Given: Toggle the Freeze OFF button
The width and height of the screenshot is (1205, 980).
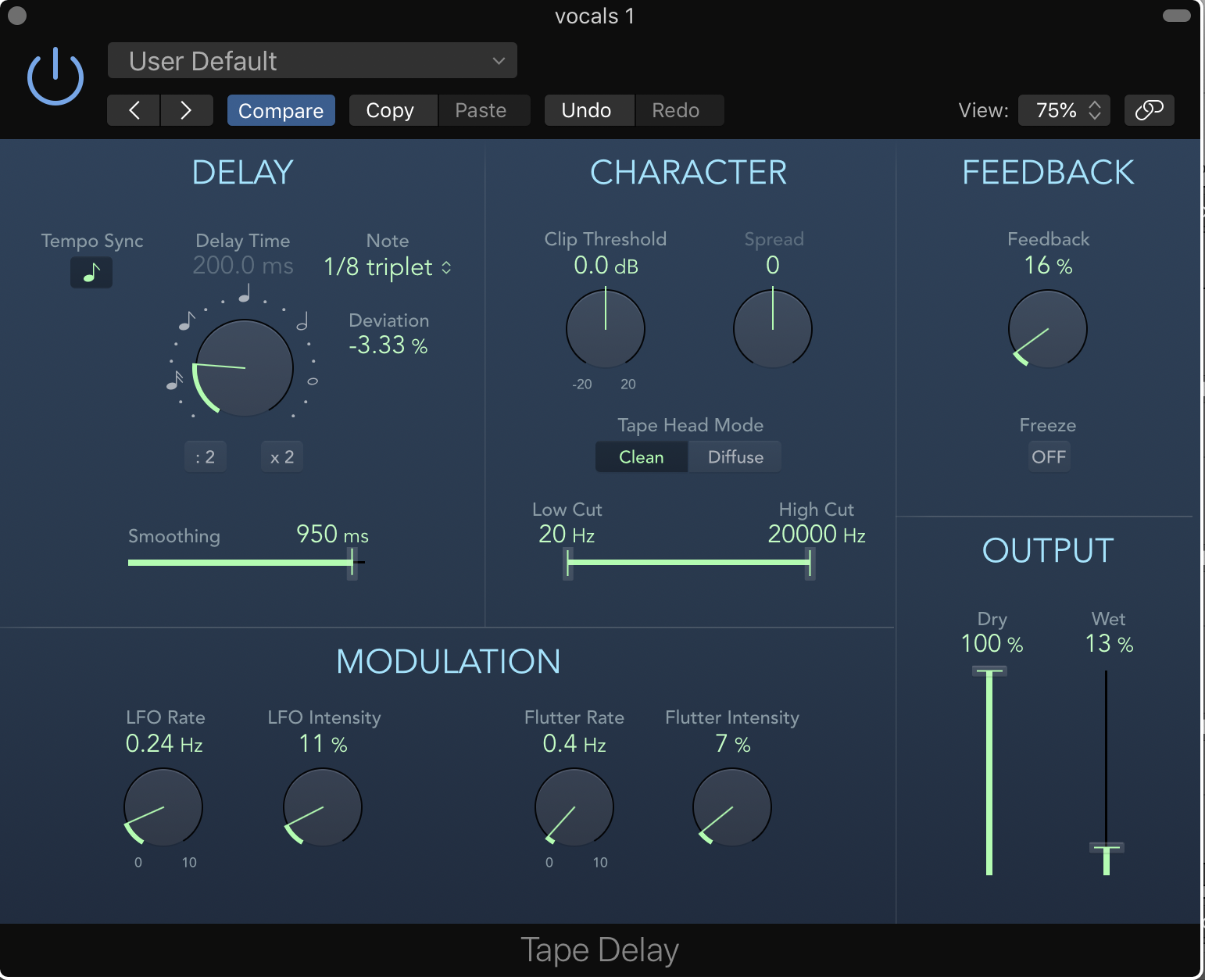Looking at the screenshot, I should click(1049, 457).
